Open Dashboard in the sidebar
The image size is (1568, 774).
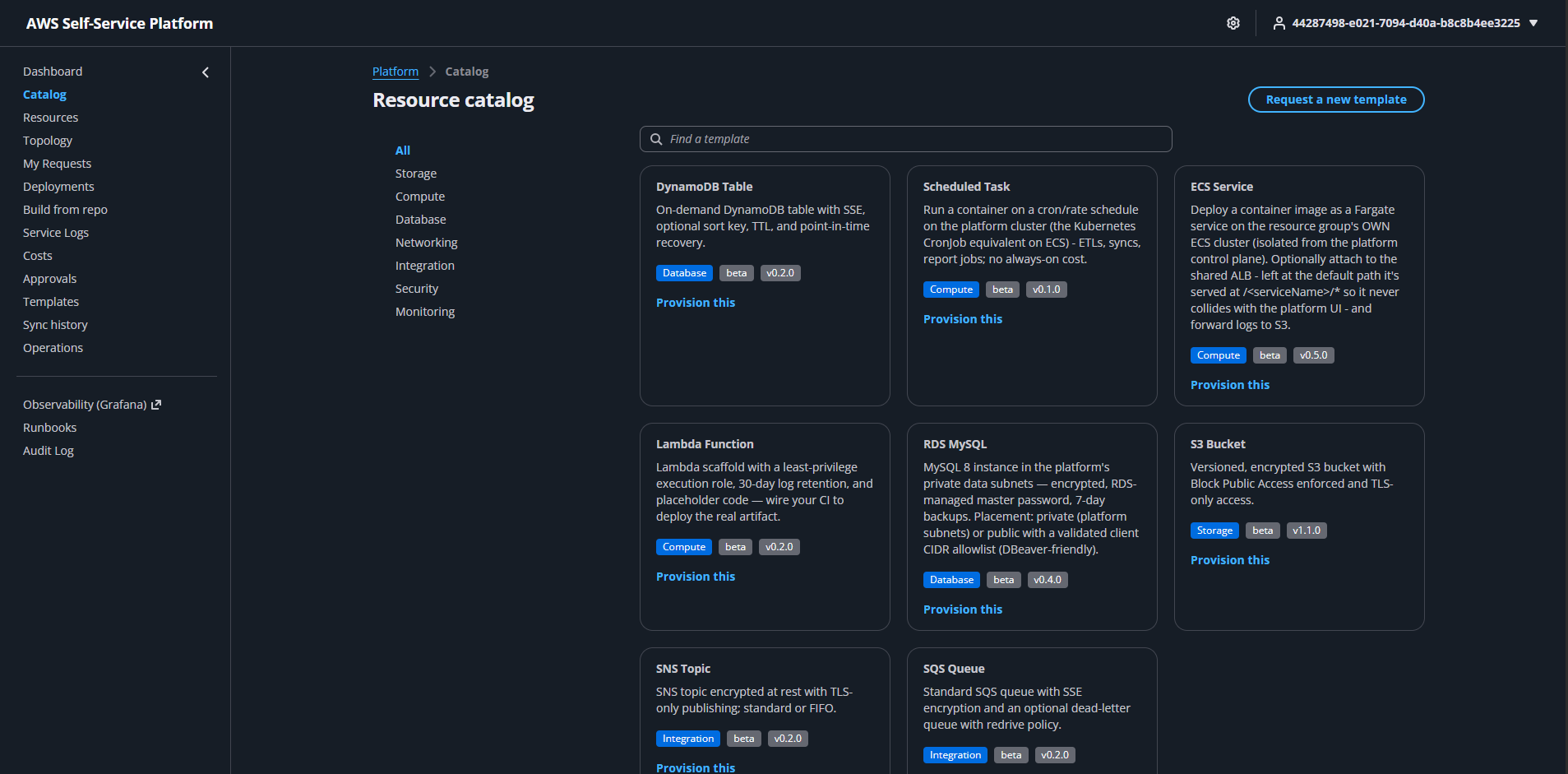pyautogui.click(x=53, y=72)
